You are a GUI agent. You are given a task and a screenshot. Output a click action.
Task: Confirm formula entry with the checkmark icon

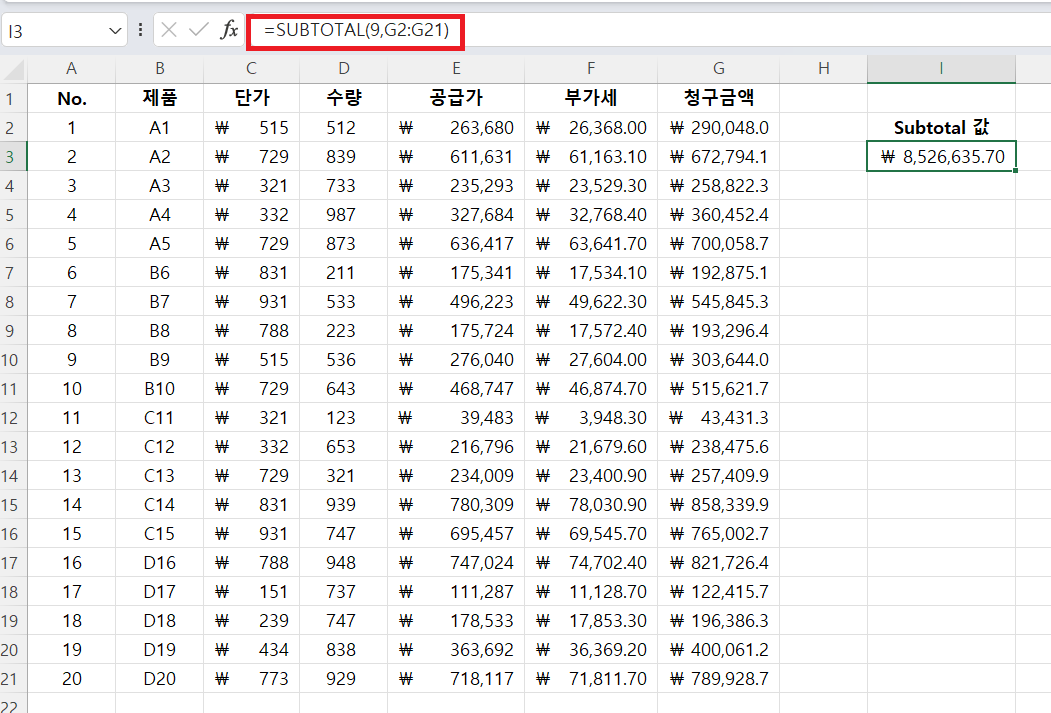pyautogui.click(x=198, y=30)
